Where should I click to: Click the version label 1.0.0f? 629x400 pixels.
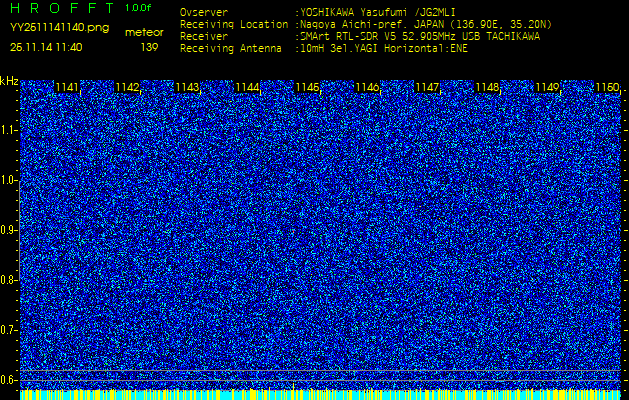tap(138, 8)
